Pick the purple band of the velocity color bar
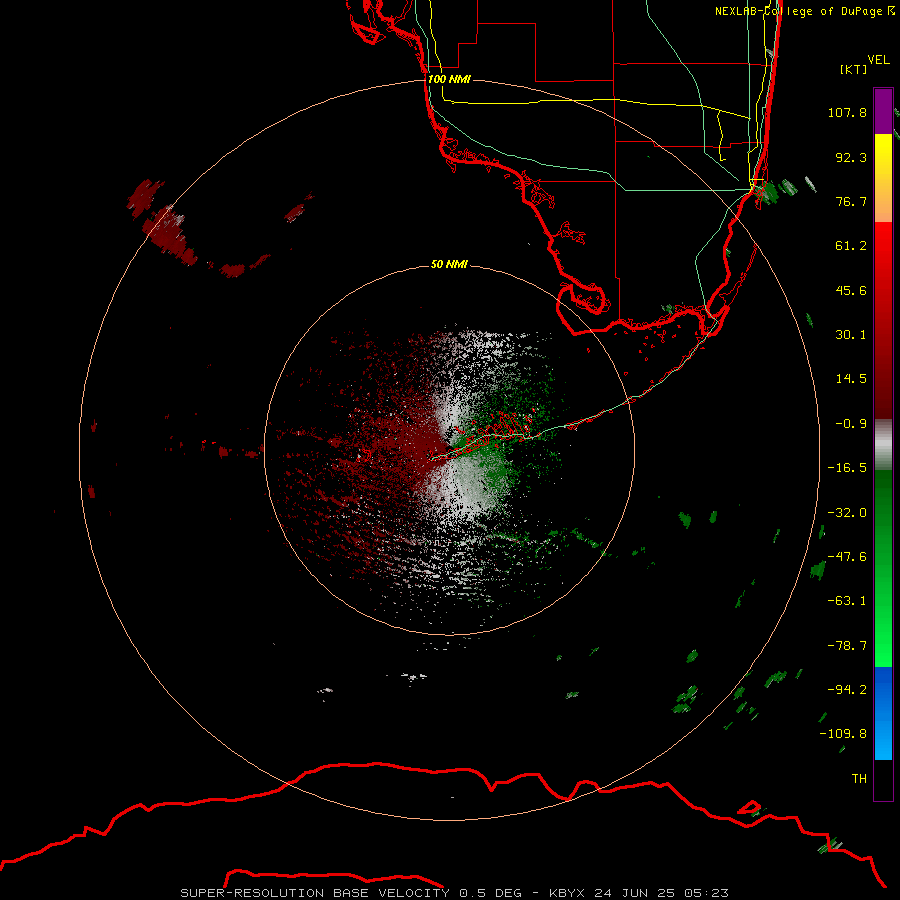Viewport: 900px width, 900px height. (x=883, y=111)
